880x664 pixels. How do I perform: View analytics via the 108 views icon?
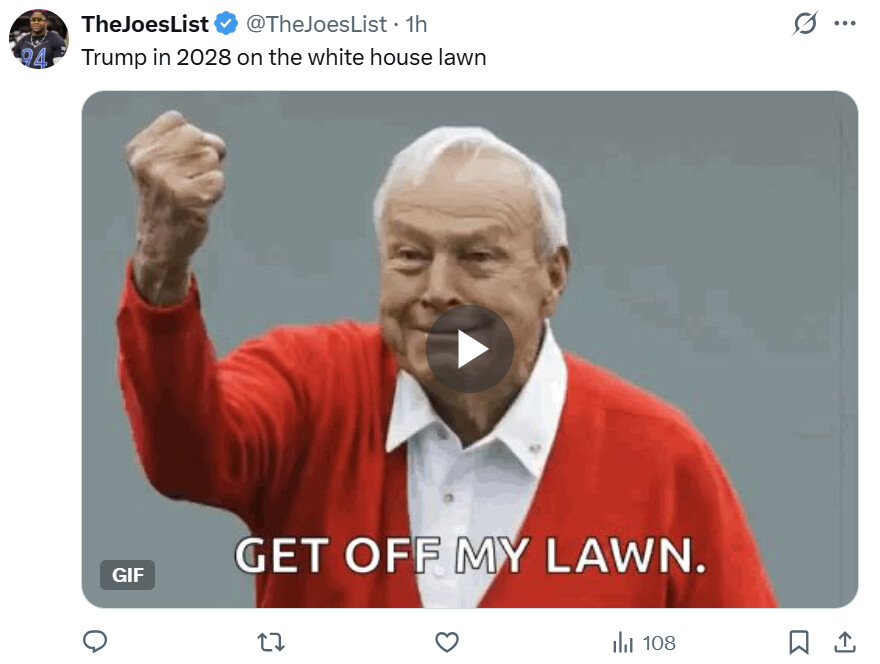point(644,643)
